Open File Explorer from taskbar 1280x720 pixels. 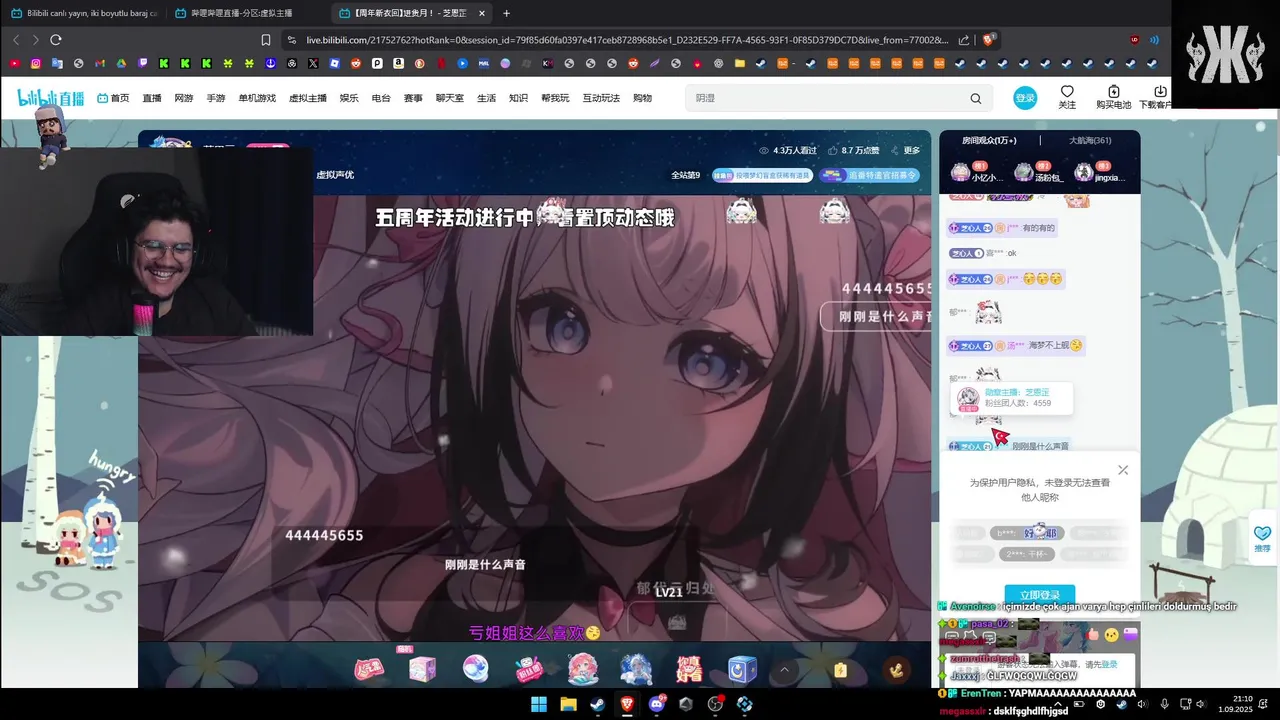[x=568, y=704]
